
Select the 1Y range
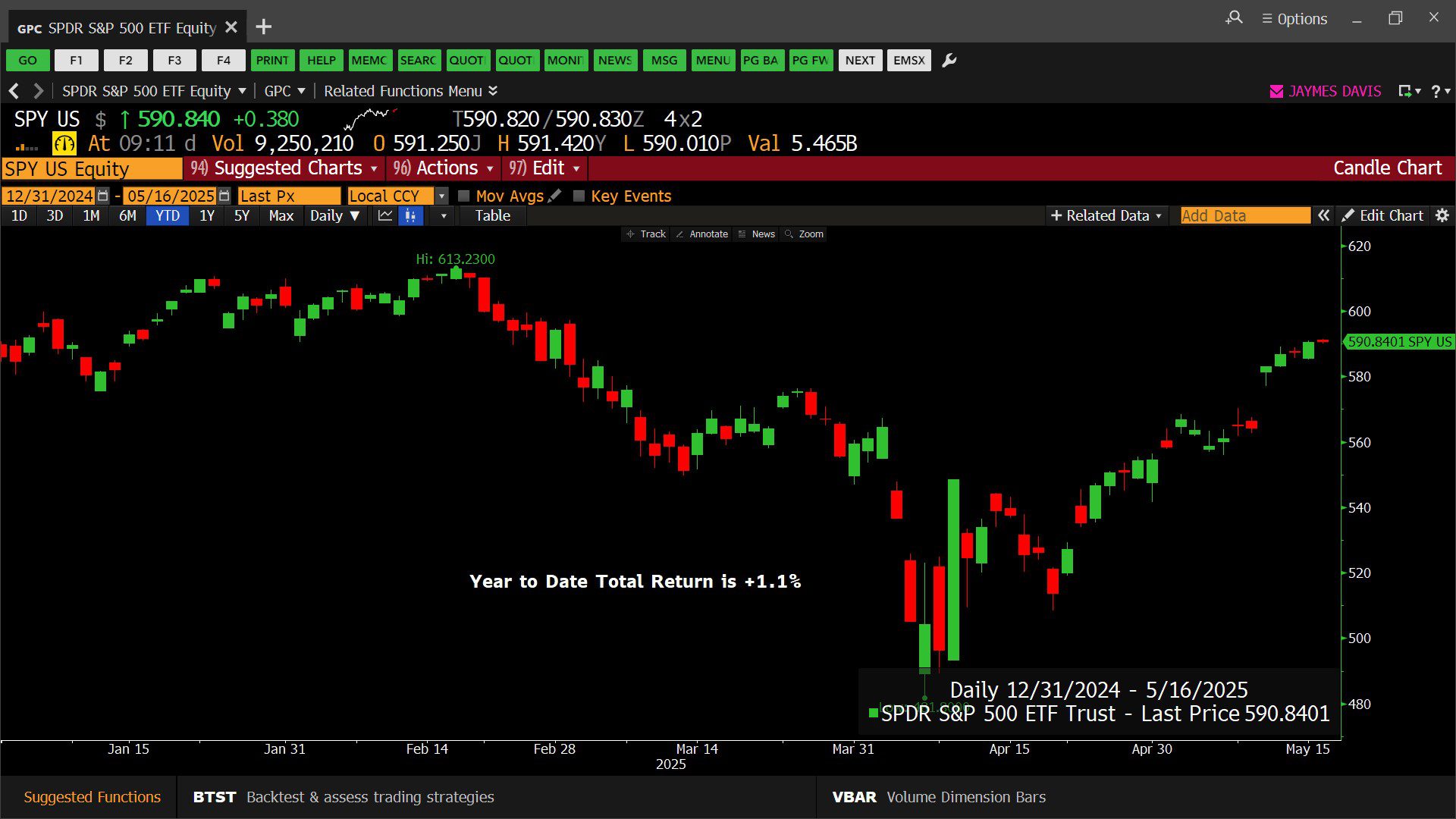click(x=206, y=215)
